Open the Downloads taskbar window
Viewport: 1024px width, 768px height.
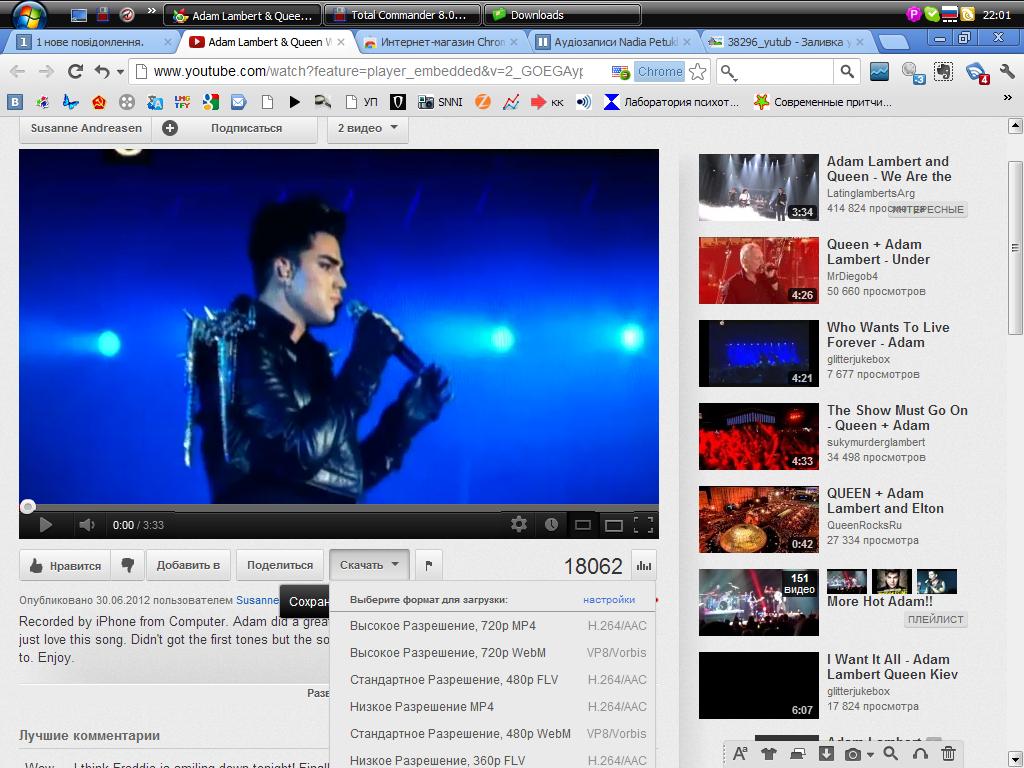point(562,14)
